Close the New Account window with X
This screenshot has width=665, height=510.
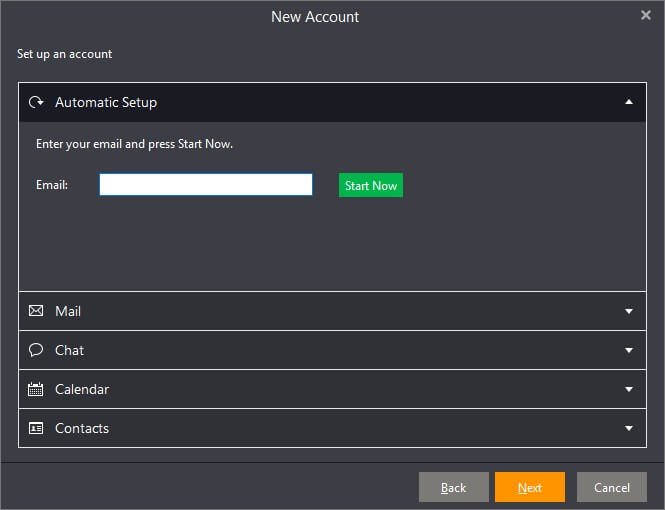coord(645,15)
